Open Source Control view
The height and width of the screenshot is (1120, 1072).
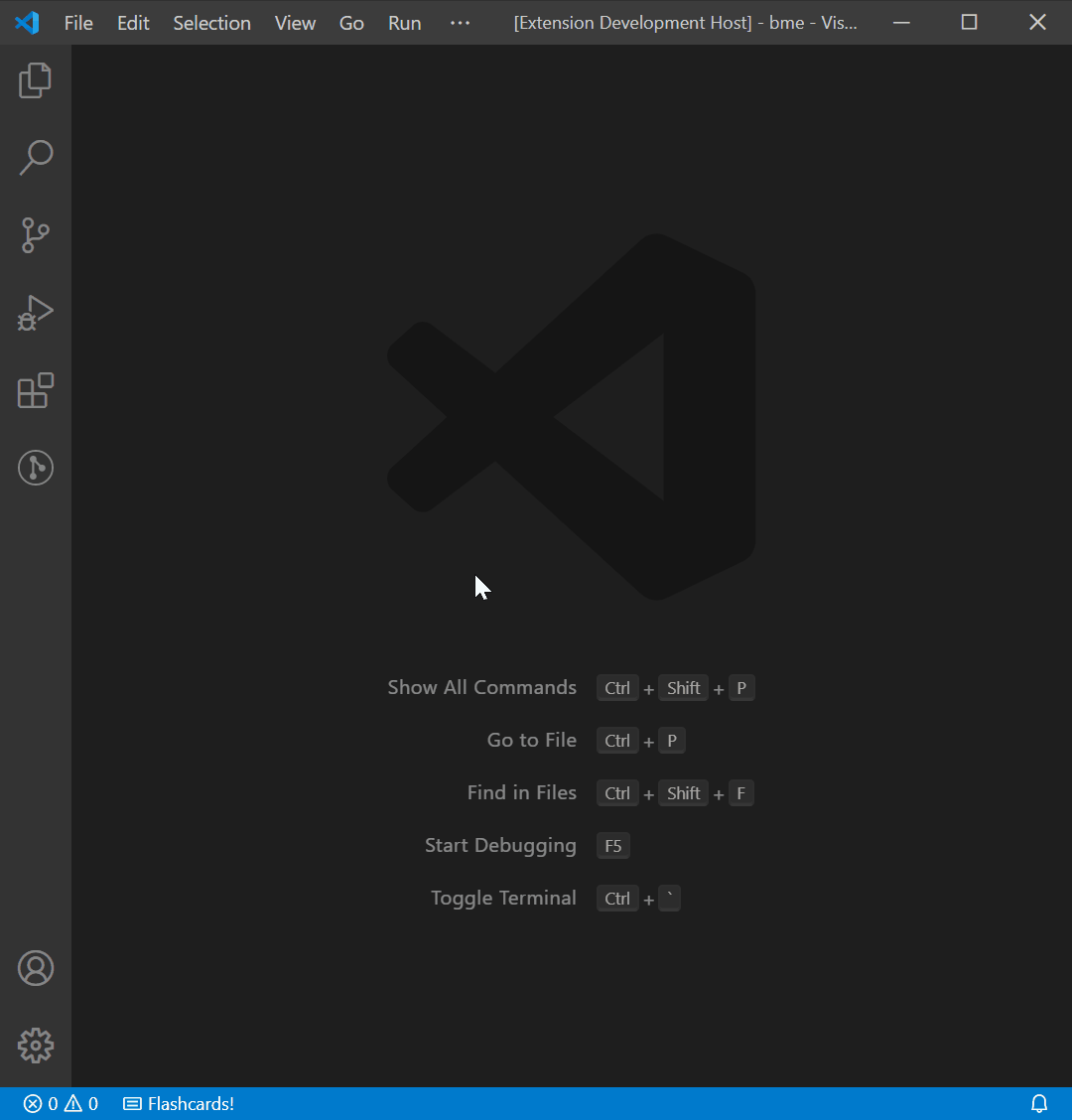(x=35, y=235)
